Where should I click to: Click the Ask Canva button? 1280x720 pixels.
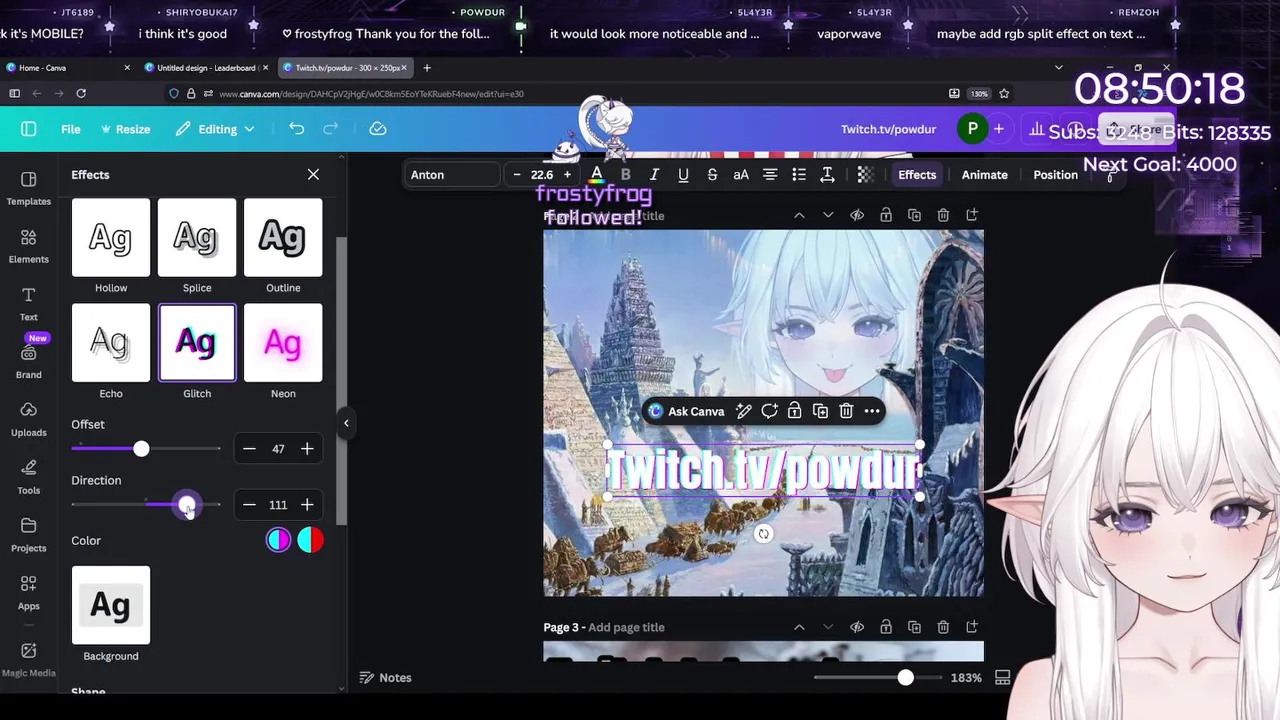click(x=686, y=411)
